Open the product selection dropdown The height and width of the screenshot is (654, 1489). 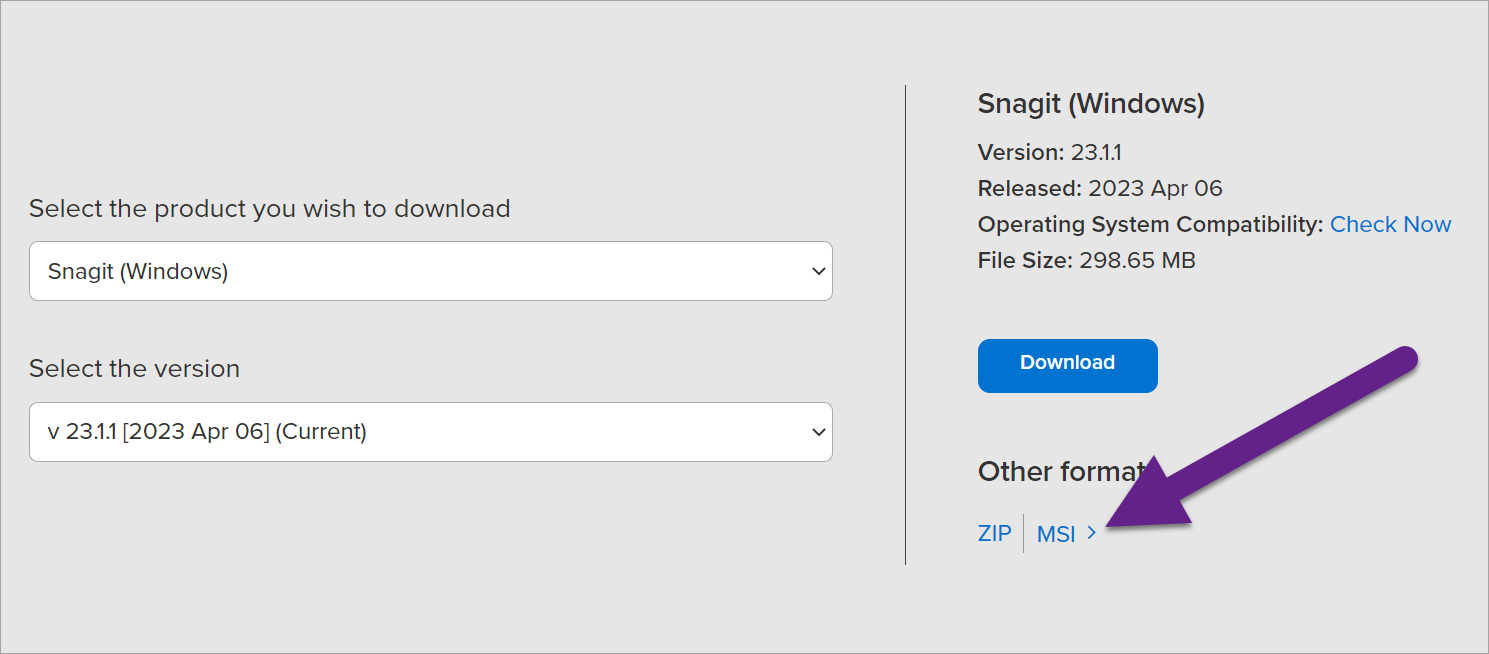click(430, 271)
